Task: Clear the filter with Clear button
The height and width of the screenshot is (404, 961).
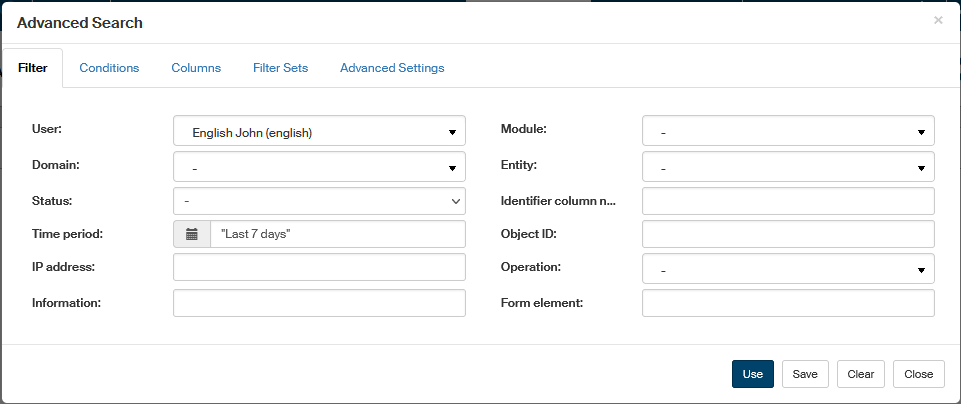Action: (x=860, y=374)
